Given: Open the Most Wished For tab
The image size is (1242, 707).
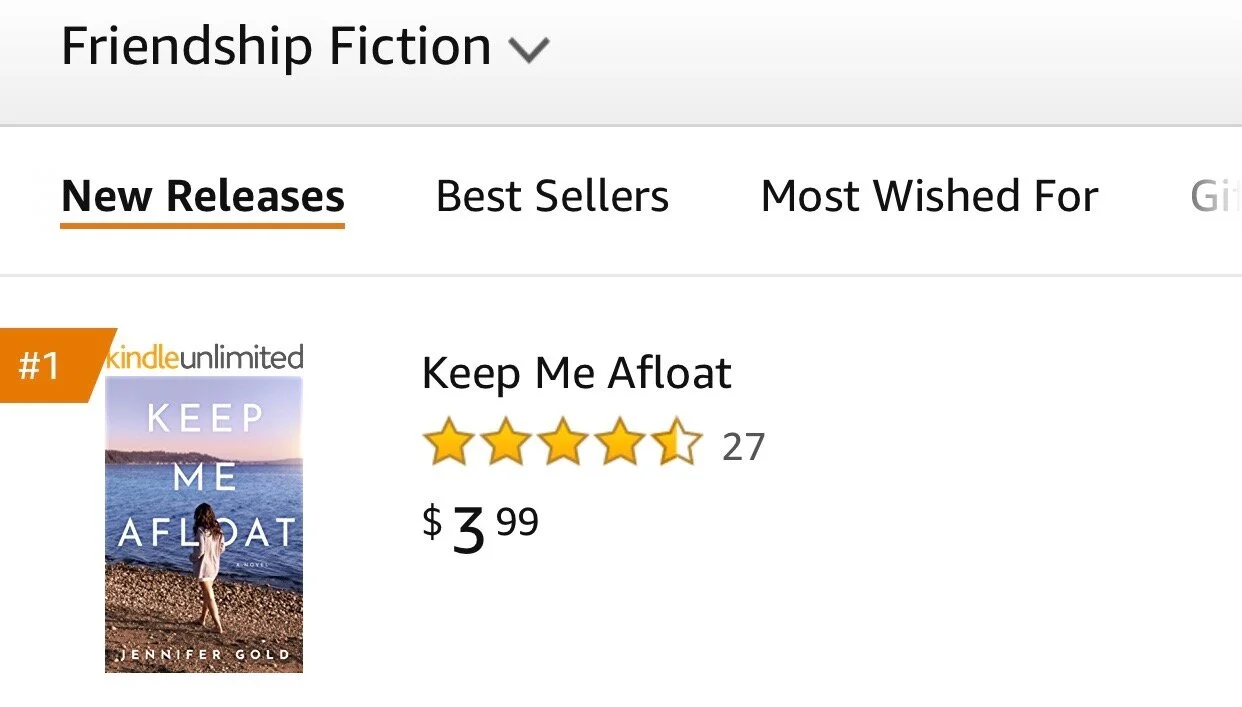Looking at the screenshot, I should (929, 196).
